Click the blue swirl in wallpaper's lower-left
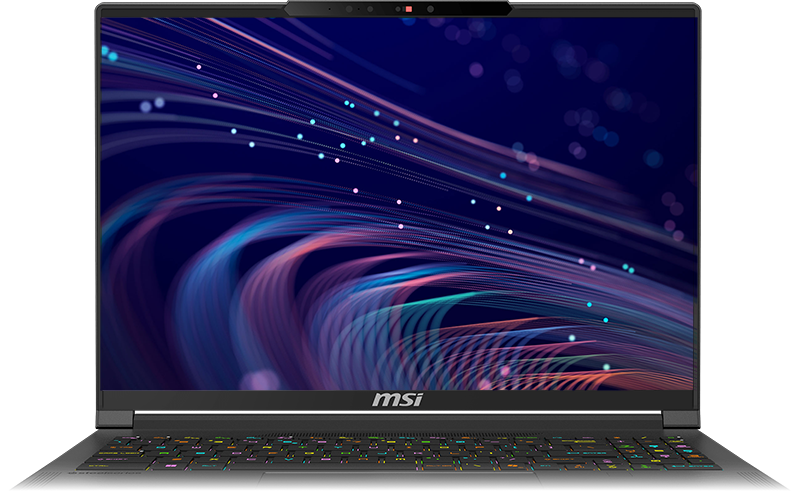 [x=200, y=300]
